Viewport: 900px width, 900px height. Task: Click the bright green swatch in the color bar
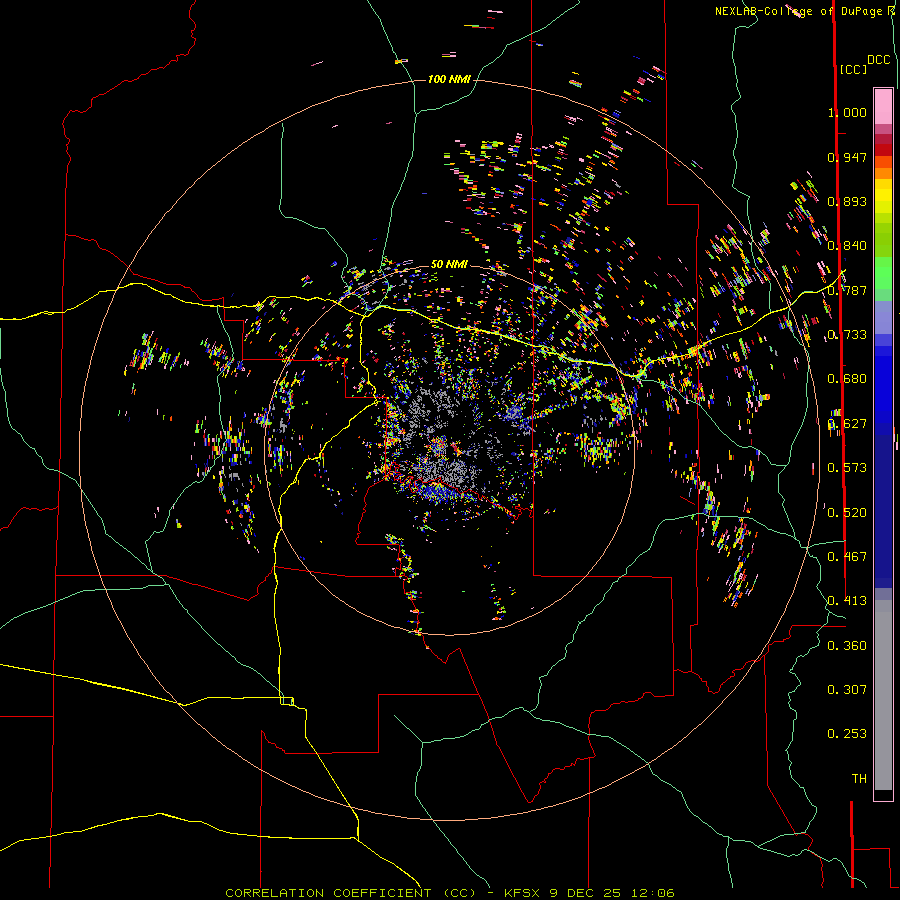point(883,273)
